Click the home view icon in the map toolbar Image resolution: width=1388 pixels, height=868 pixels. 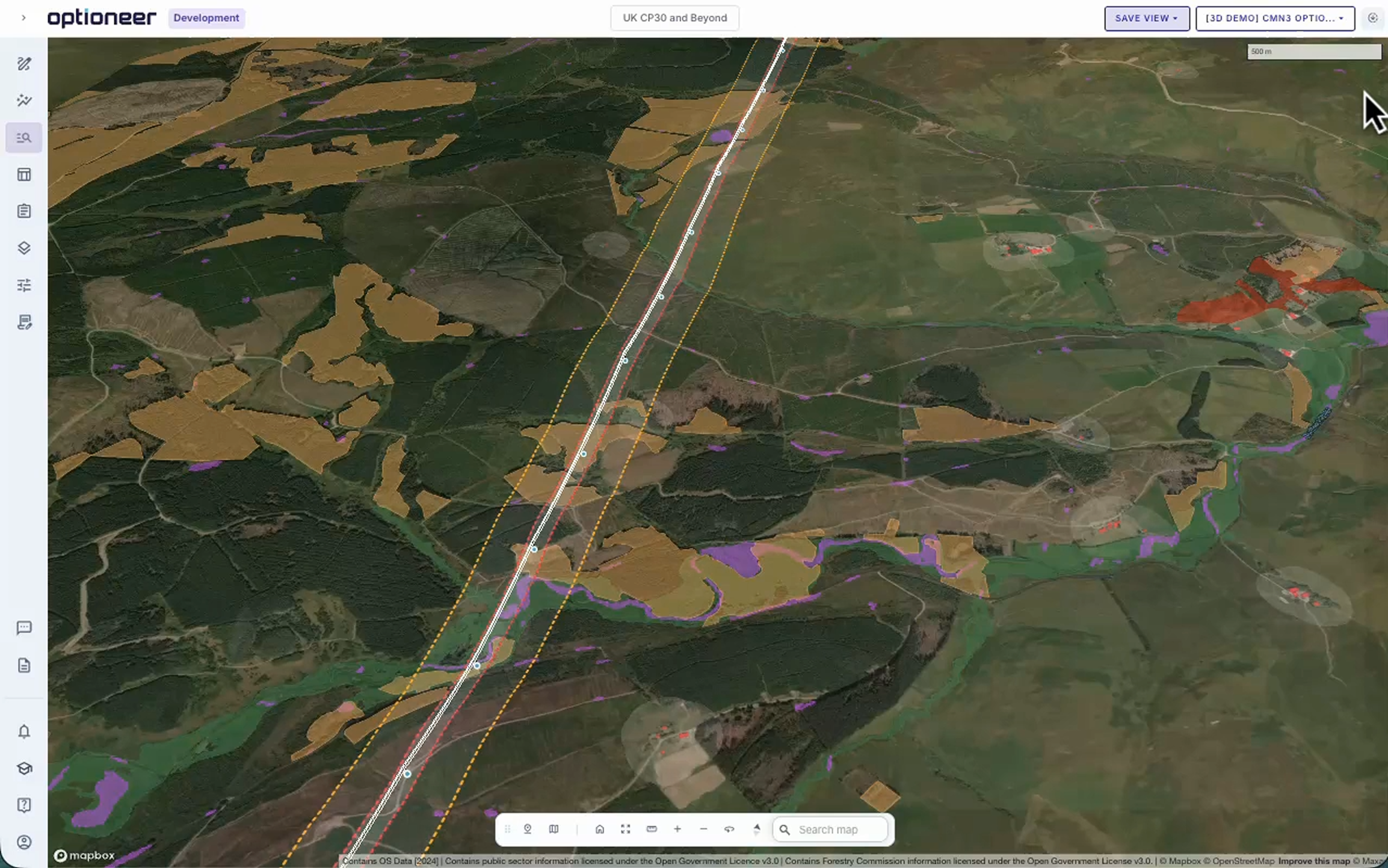(599, 829)
